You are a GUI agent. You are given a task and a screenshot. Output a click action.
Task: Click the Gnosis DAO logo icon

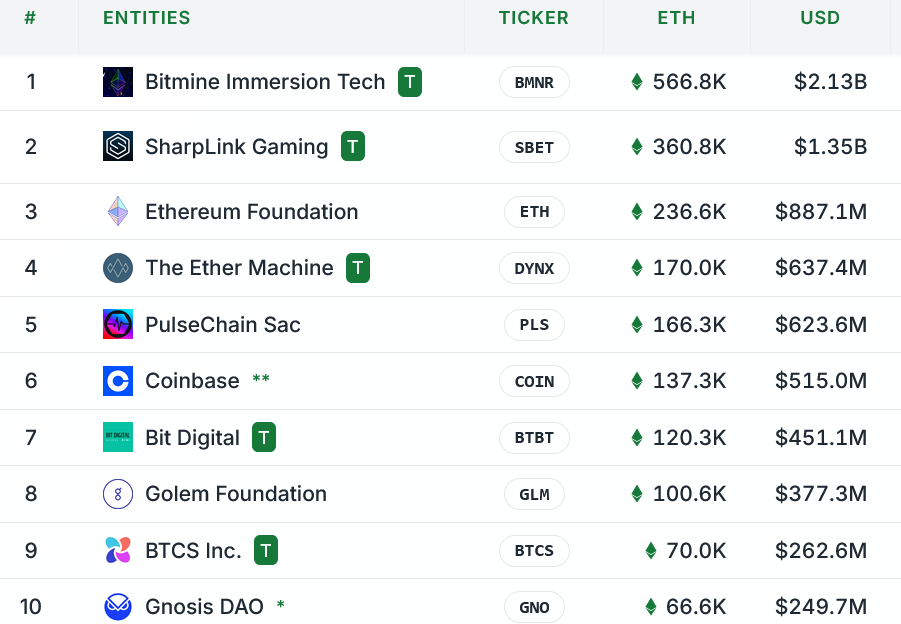pos(118,607)
